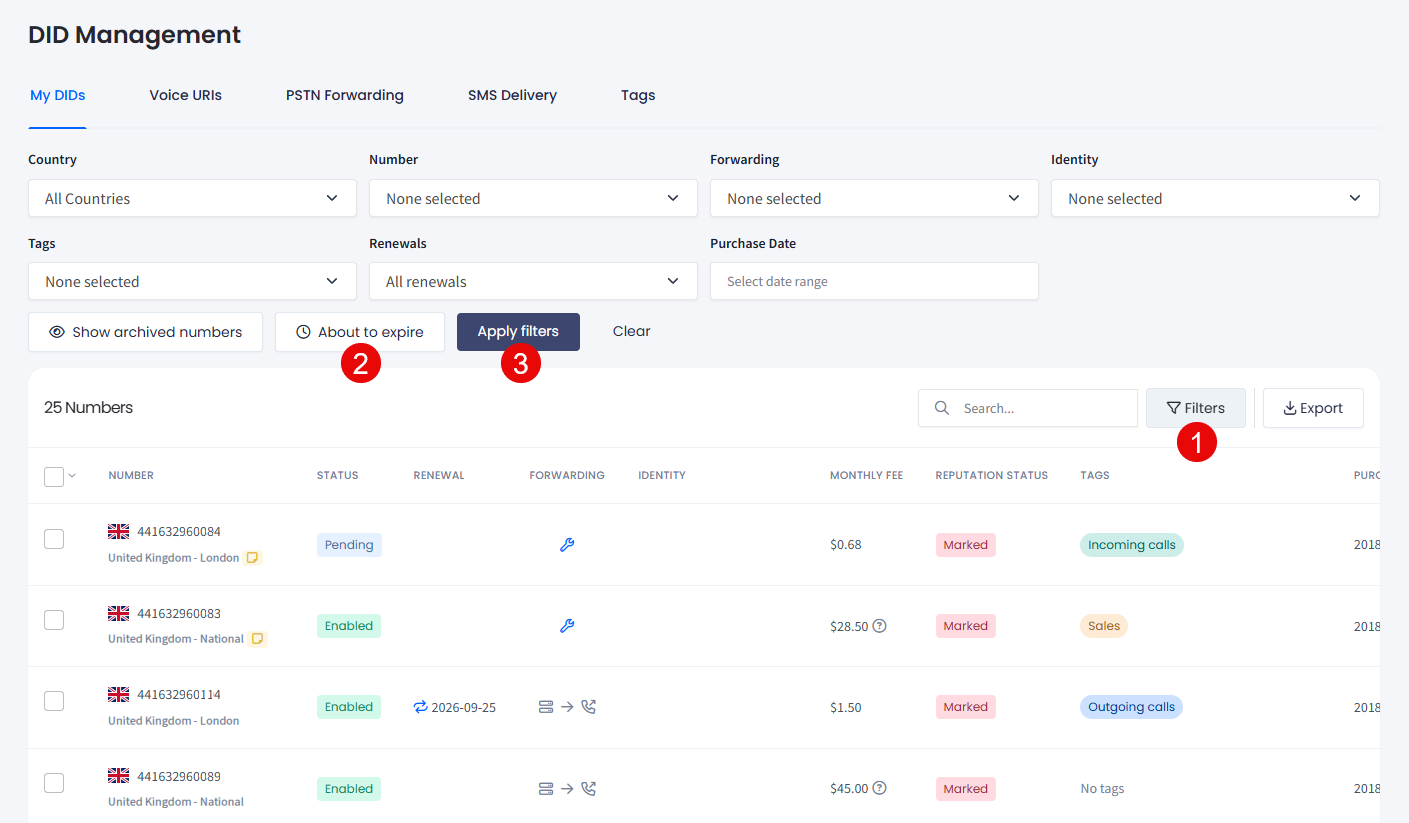Show archived numbers
The height and width of the screenshot is (823, 1409).
146,332
